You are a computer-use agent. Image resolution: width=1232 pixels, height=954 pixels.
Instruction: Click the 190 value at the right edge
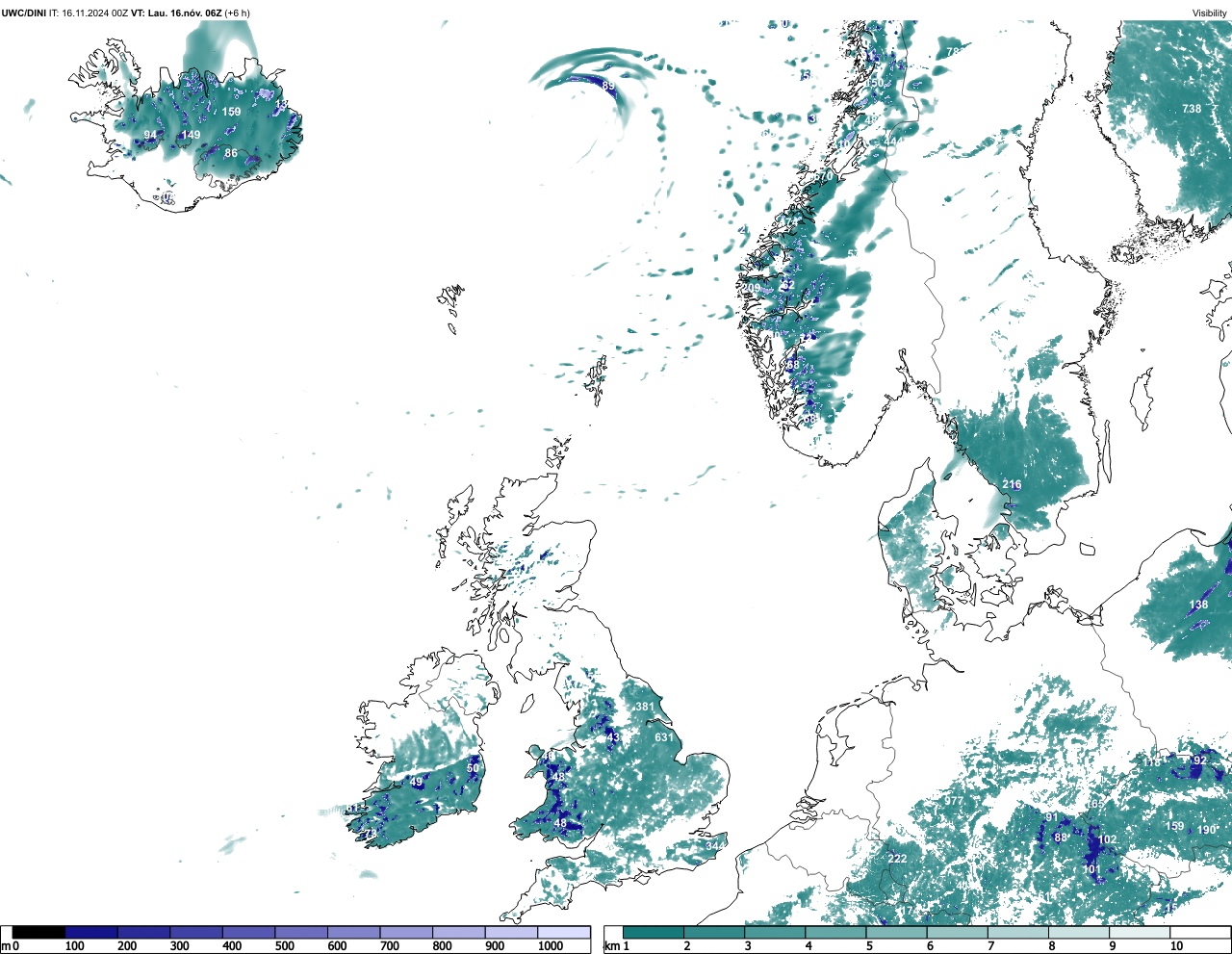(x=1206, y=830)
